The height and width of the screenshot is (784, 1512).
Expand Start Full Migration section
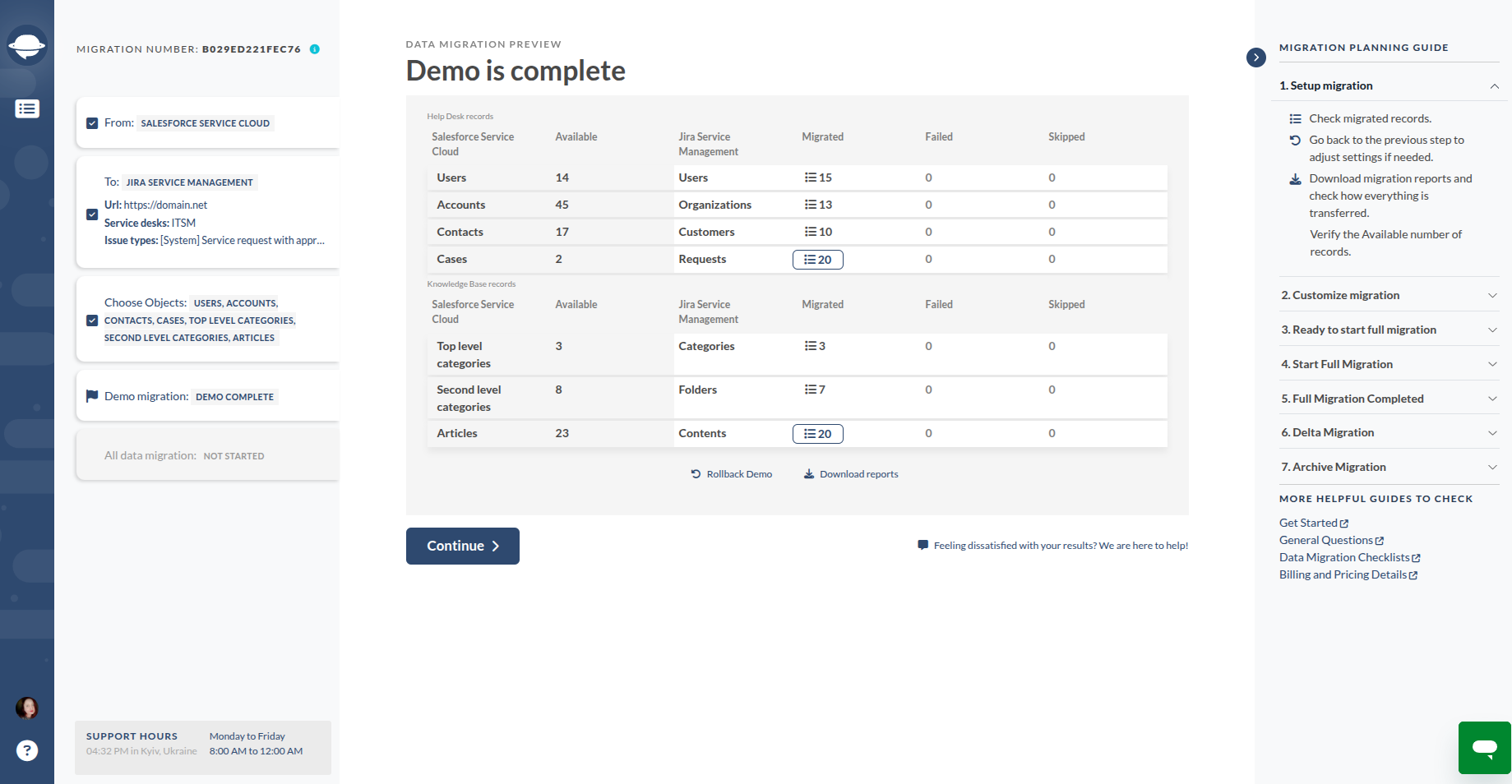pos(1389,364)
